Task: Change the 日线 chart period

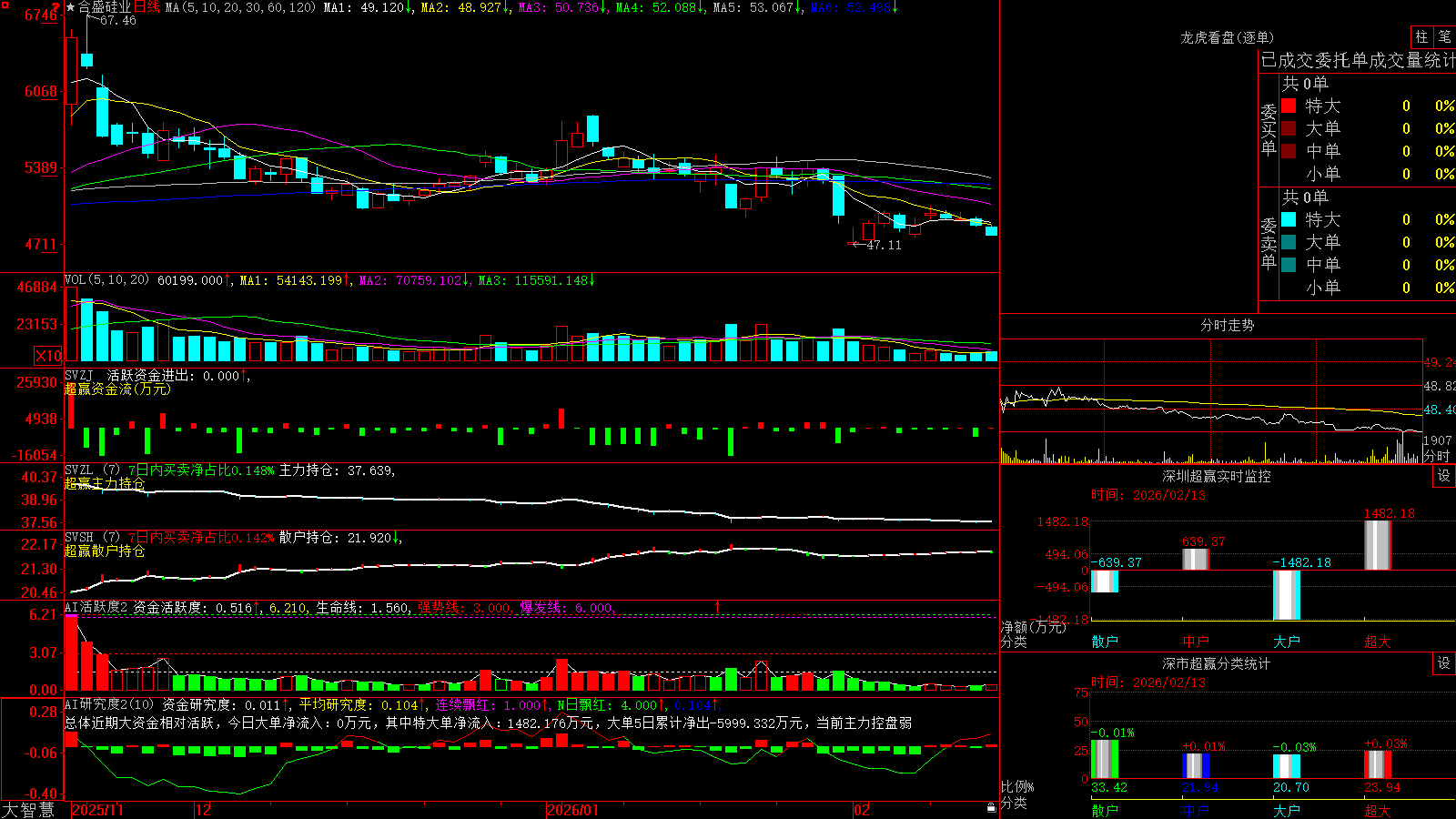Action: coord(147,7)
